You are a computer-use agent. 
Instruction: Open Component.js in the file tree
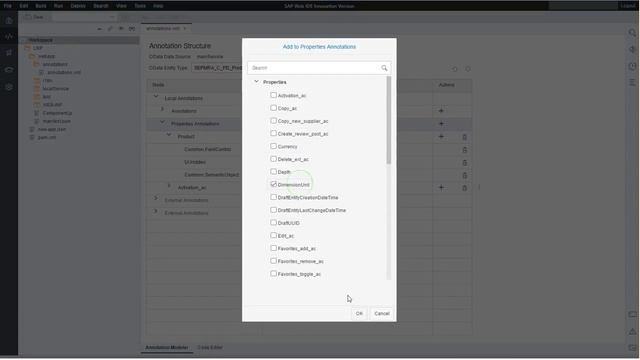pyautogui.click(x=57, y=113)
